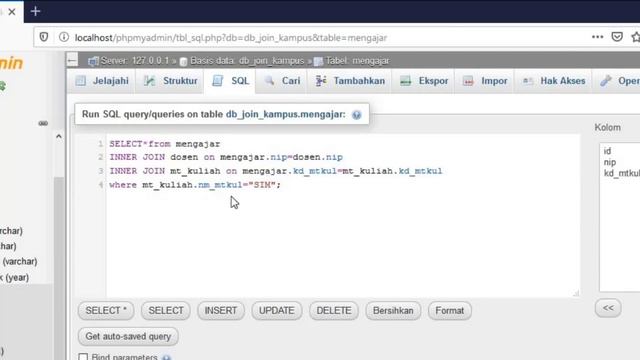Click Get auto-saved query button
Screen dimensions: 640x360
click(x=128, y=336)
